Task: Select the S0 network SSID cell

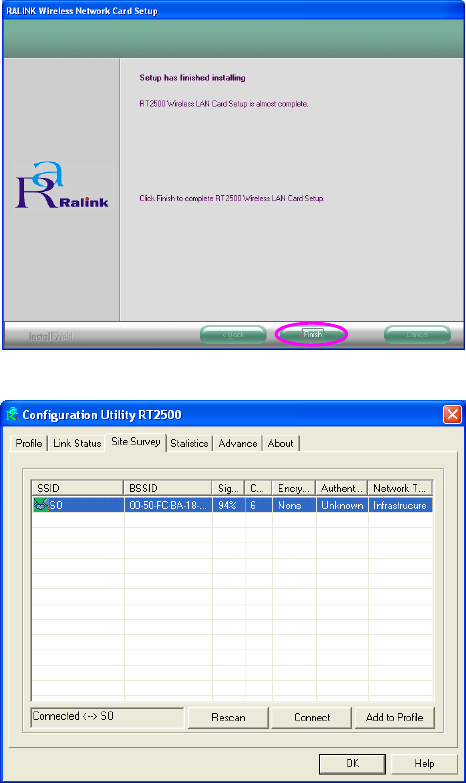Action: [78, 505]
